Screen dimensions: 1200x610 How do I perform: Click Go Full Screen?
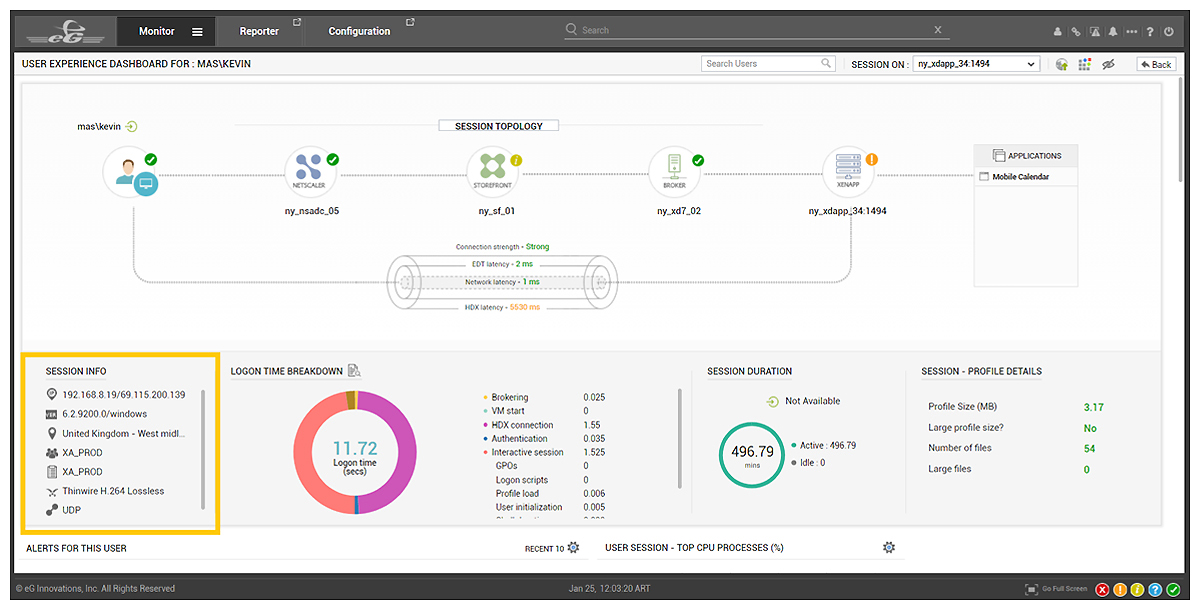coord(1056,589)
